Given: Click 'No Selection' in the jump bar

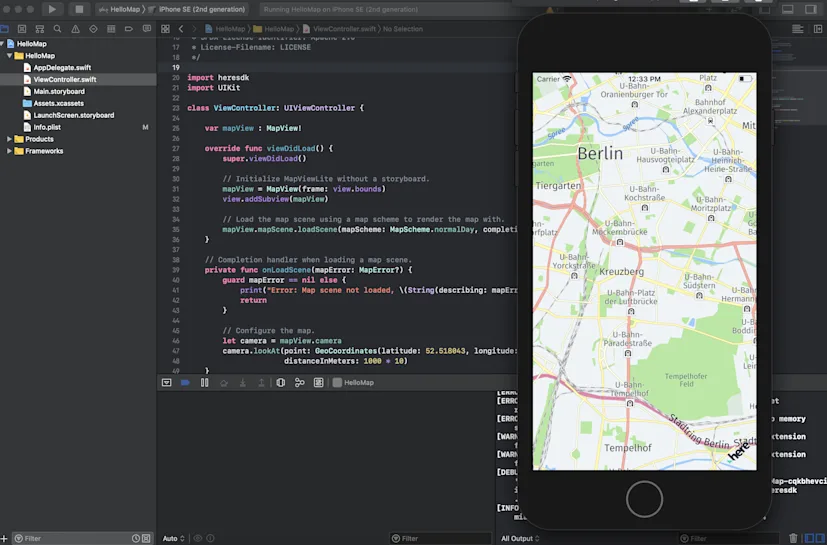Looking at the screenshot, I should pyautogui.click(x=403, y=29).
